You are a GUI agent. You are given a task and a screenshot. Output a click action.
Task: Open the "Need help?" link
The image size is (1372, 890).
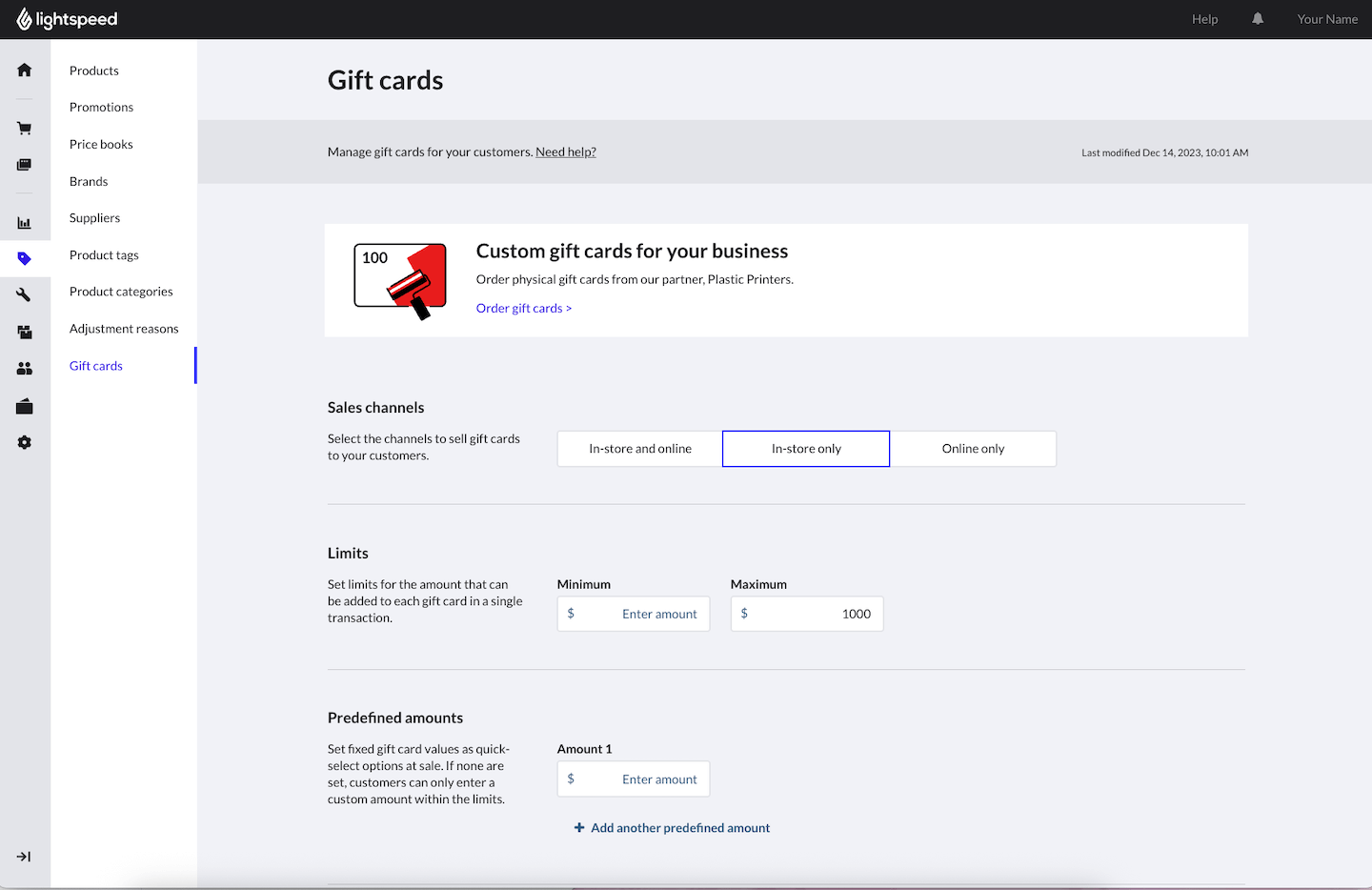pyautogui.click(x=566, y=152)
